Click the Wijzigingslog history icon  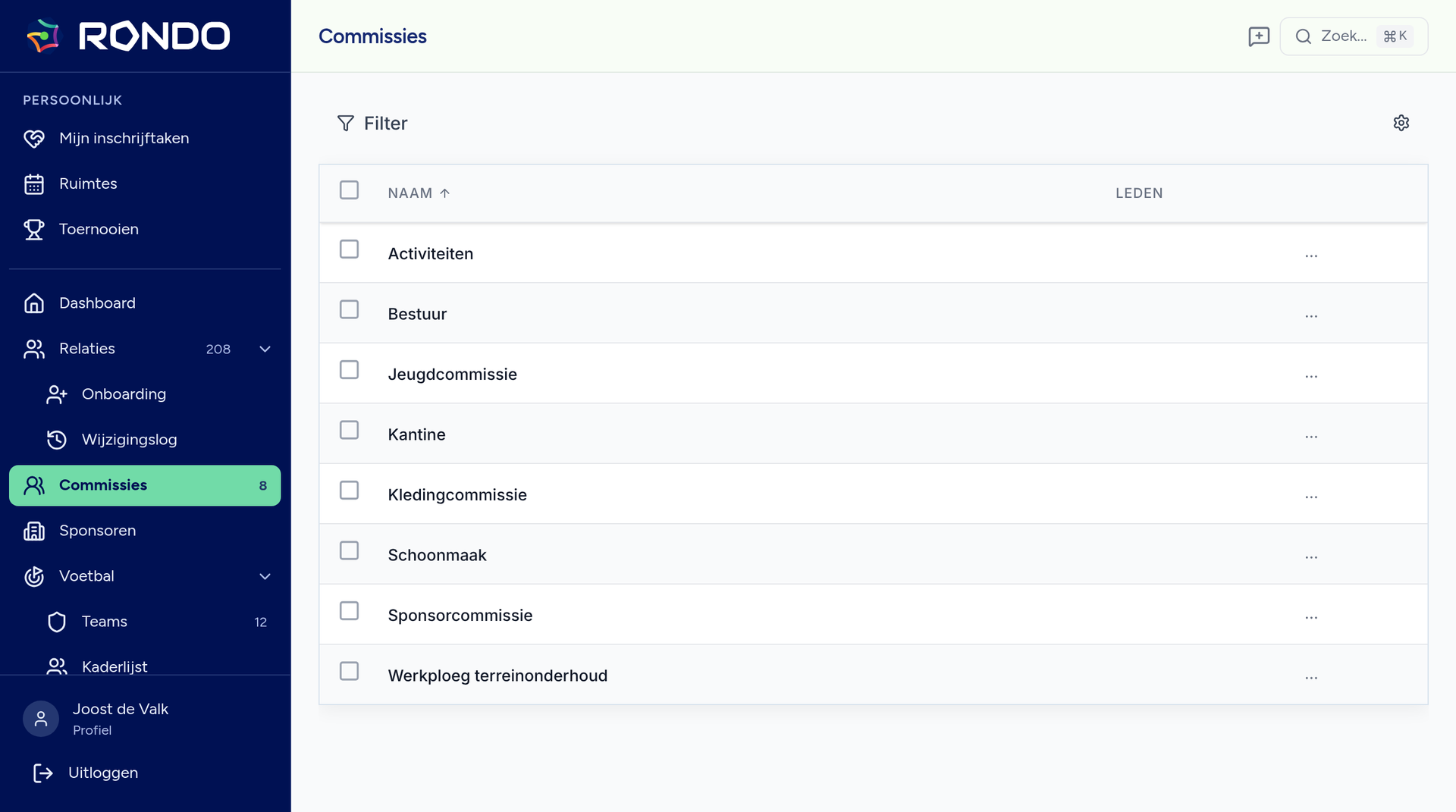click(x=57, y=440)
